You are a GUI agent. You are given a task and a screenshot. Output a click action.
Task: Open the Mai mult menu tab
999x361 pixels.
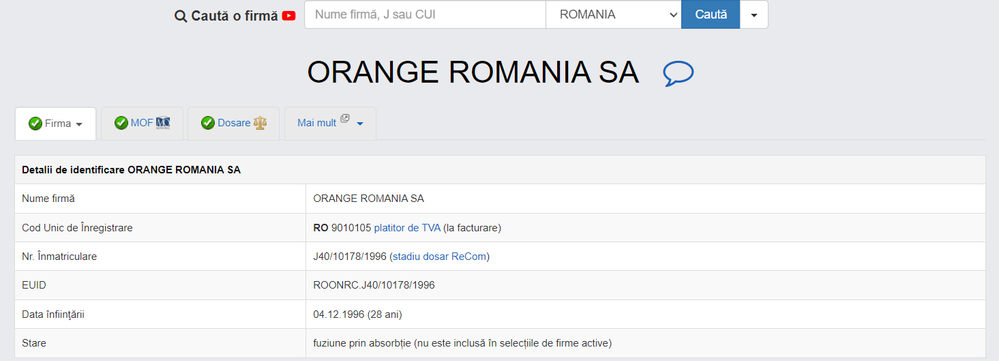coord(330,123)
